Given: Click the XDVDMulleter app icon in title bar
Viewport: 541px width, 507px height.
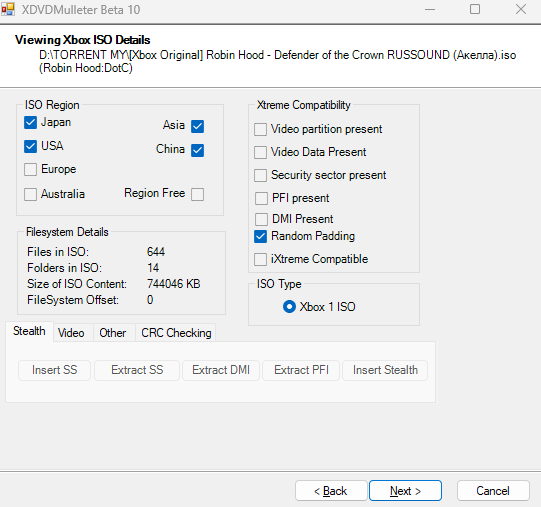Looking at the screenshot, I should 8,9.
